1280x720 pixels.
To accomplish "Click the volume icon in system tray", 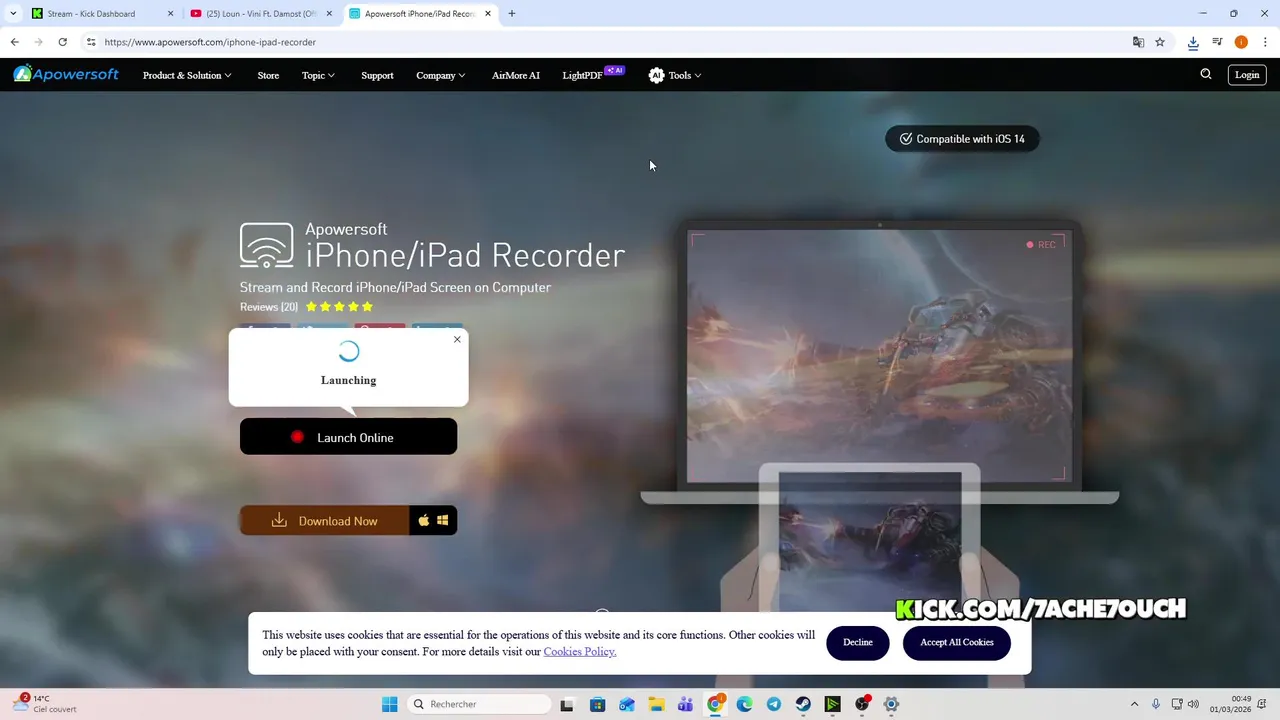I will click(x=1193, y=704).
